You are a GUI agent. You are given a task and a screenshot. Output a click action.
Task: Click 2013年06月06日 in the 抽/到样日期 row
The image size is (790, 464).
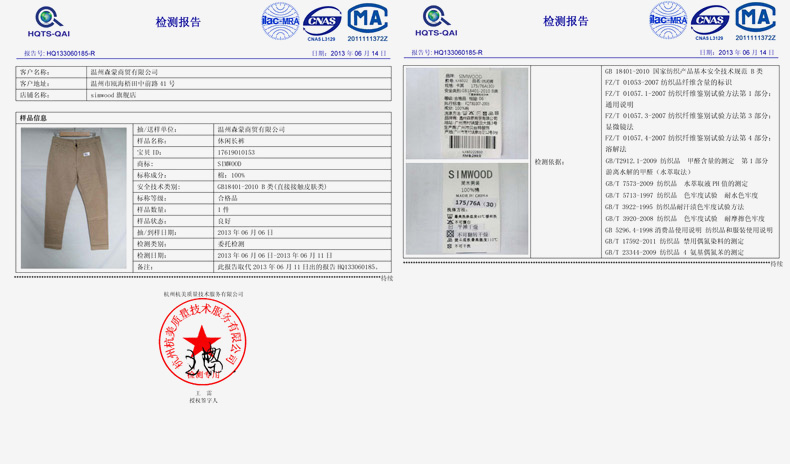coord(245,233)
